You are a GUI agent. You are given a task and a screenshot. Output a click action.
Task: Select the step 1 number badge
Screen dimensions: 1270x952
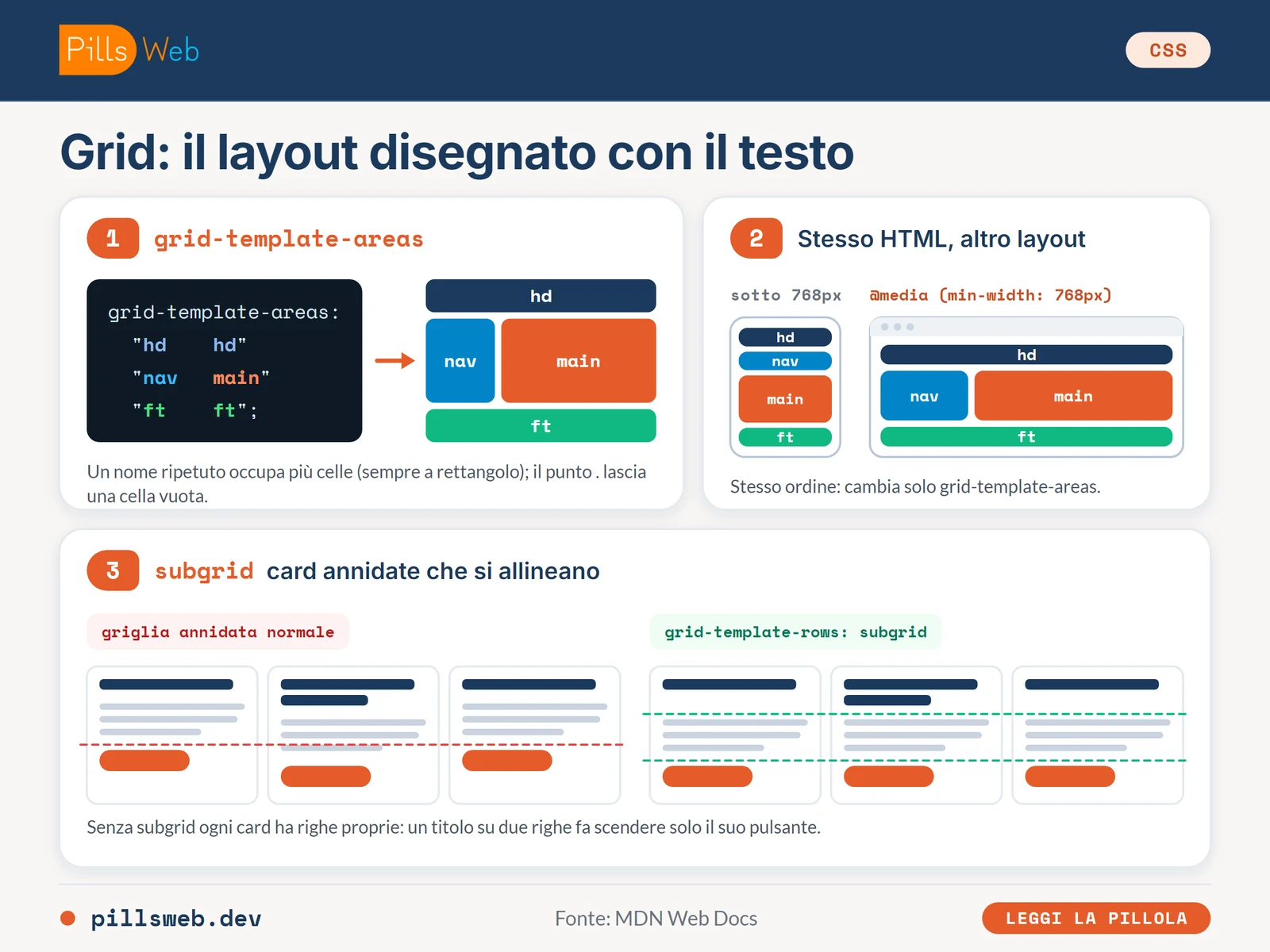pyautogui.click(x=113, y=238)
